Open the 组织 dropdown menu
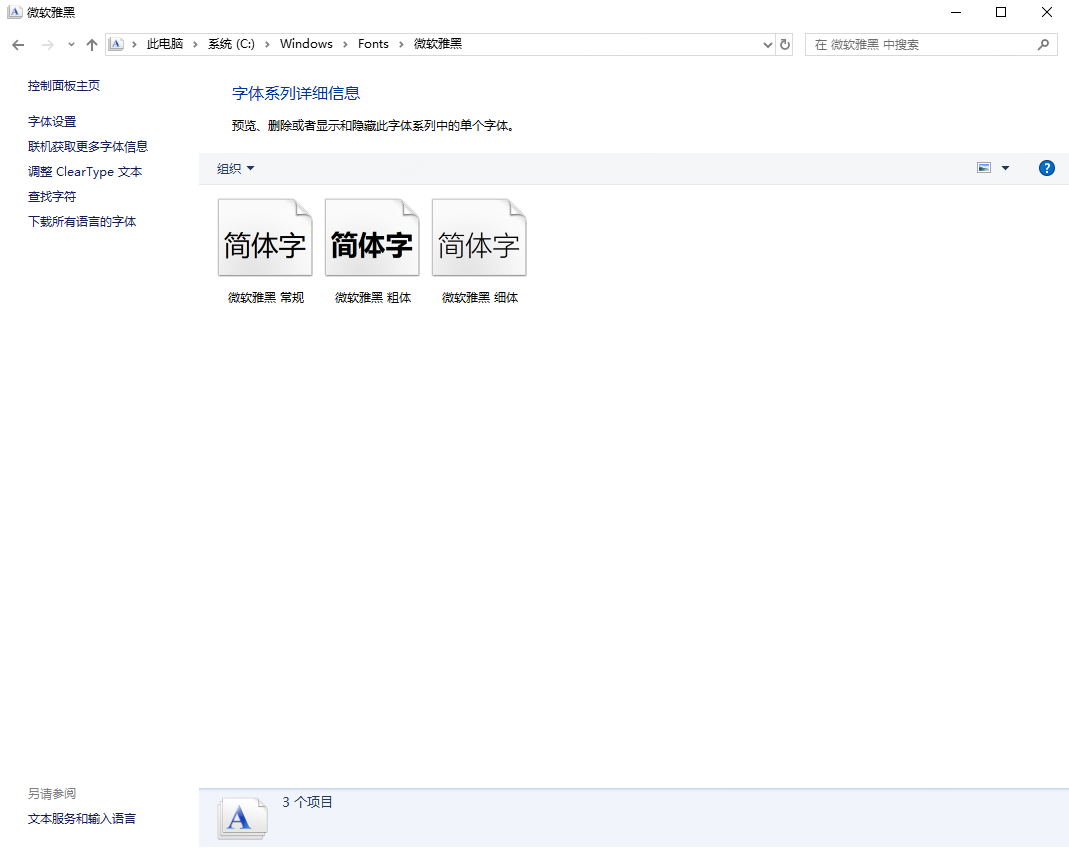Screen dimensions: 1069x848 pos(234,168)
